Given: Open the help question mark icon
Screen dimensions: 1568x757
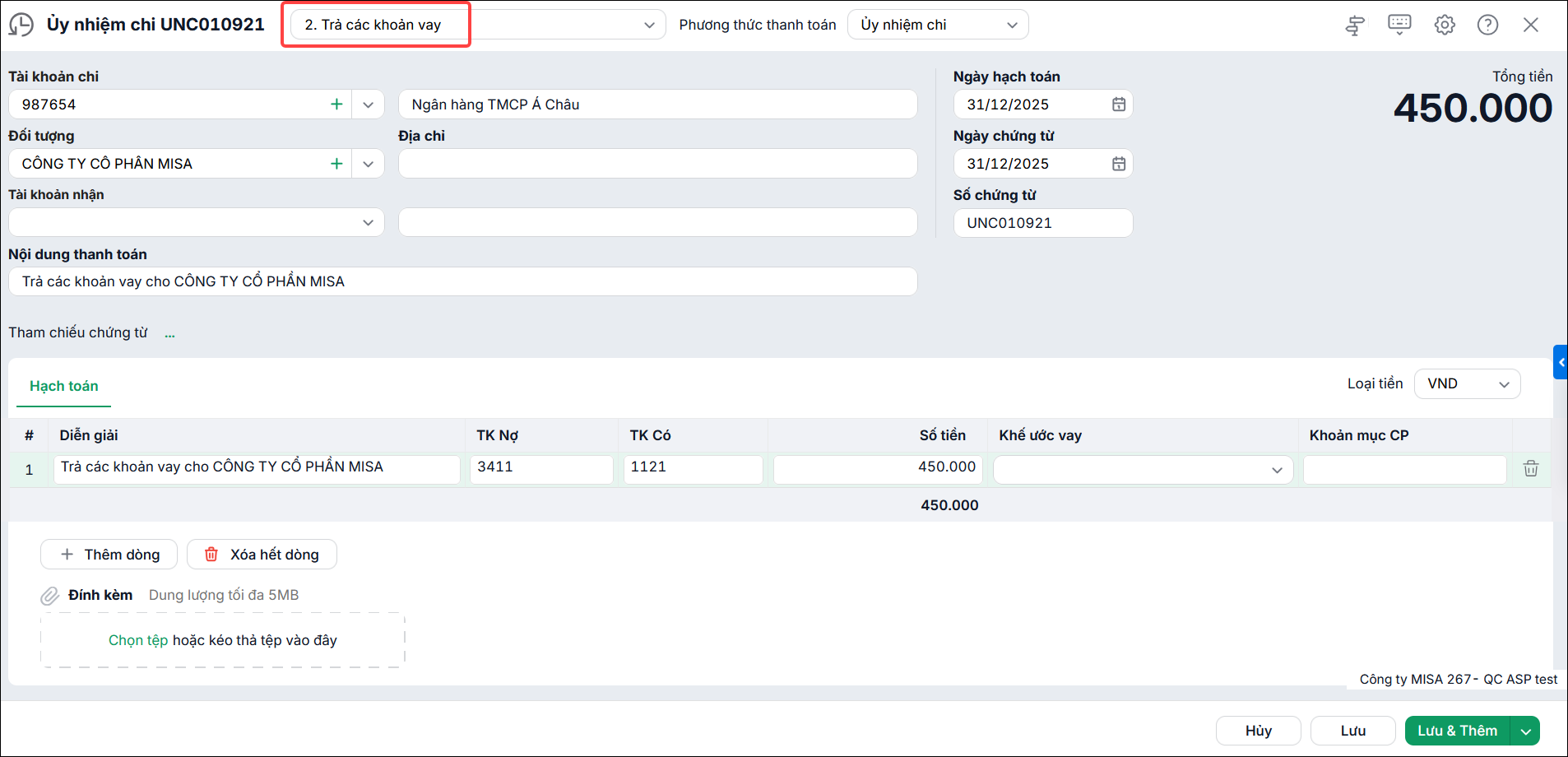Looking at the screenshot, I should point(1487,25).
